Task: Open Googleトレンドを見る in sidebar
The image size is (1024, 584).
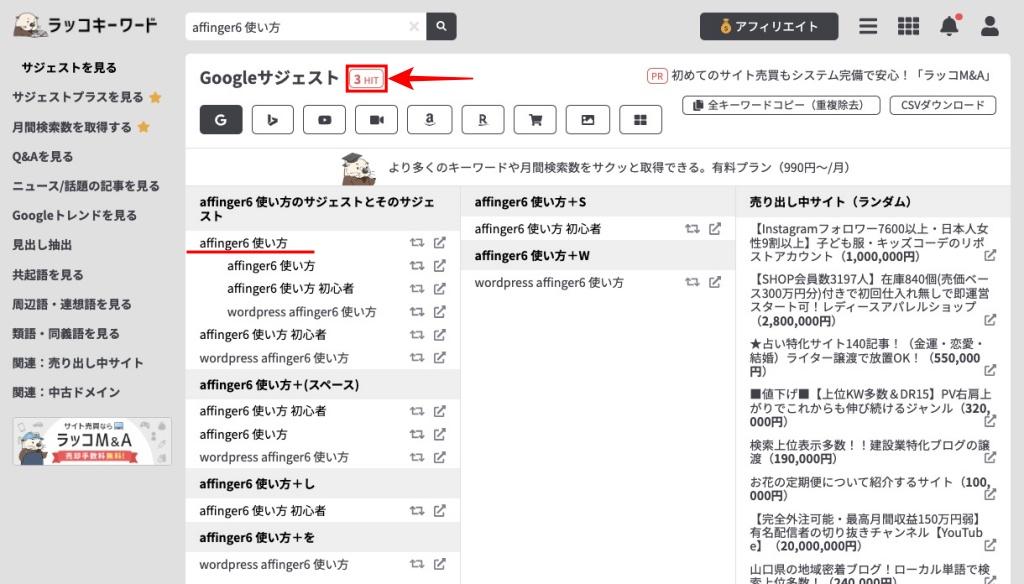Action: click(74, 216)
